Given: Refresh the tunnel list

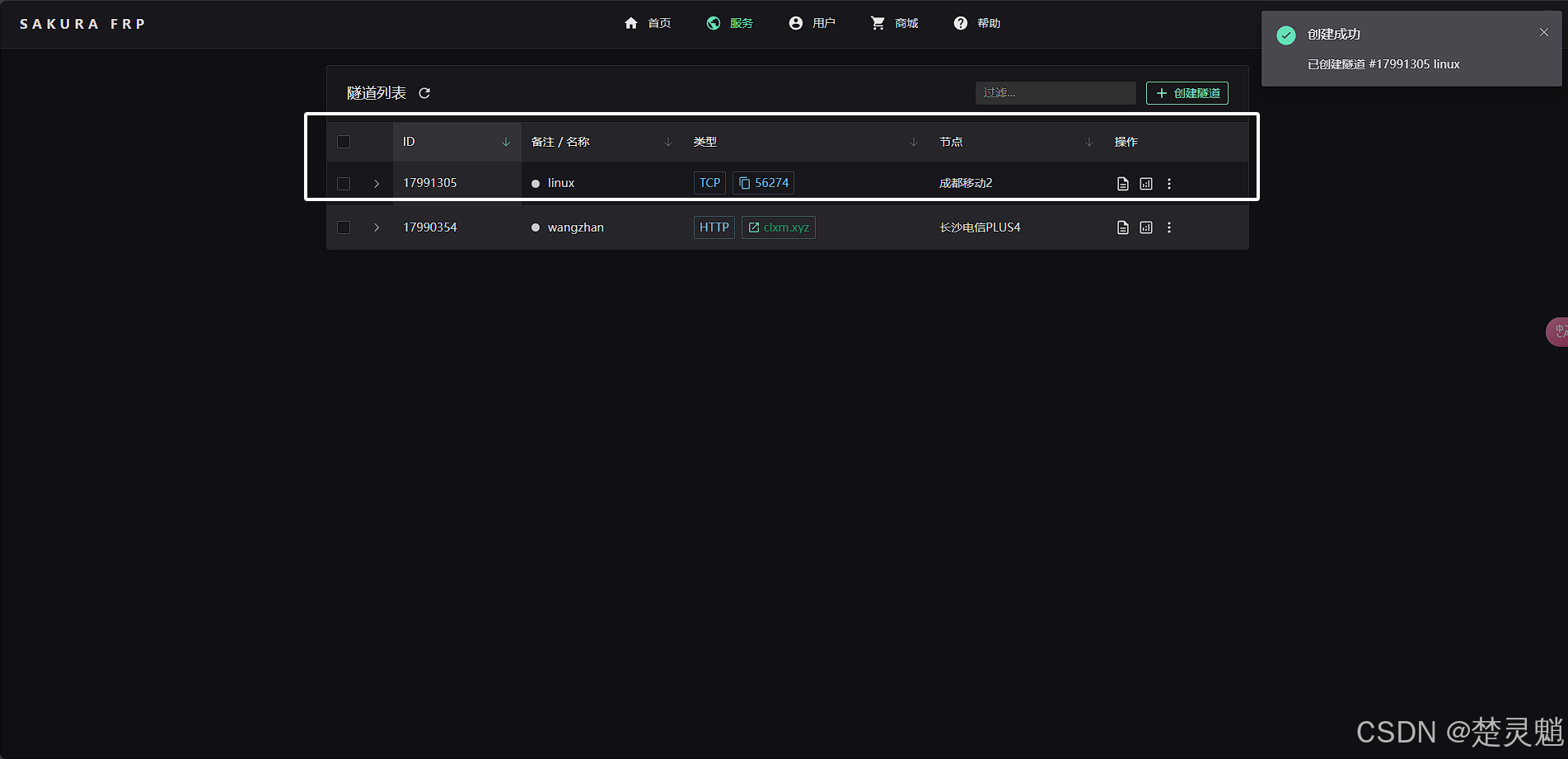Looking at the screenshot, I should [x=424, y=93].
